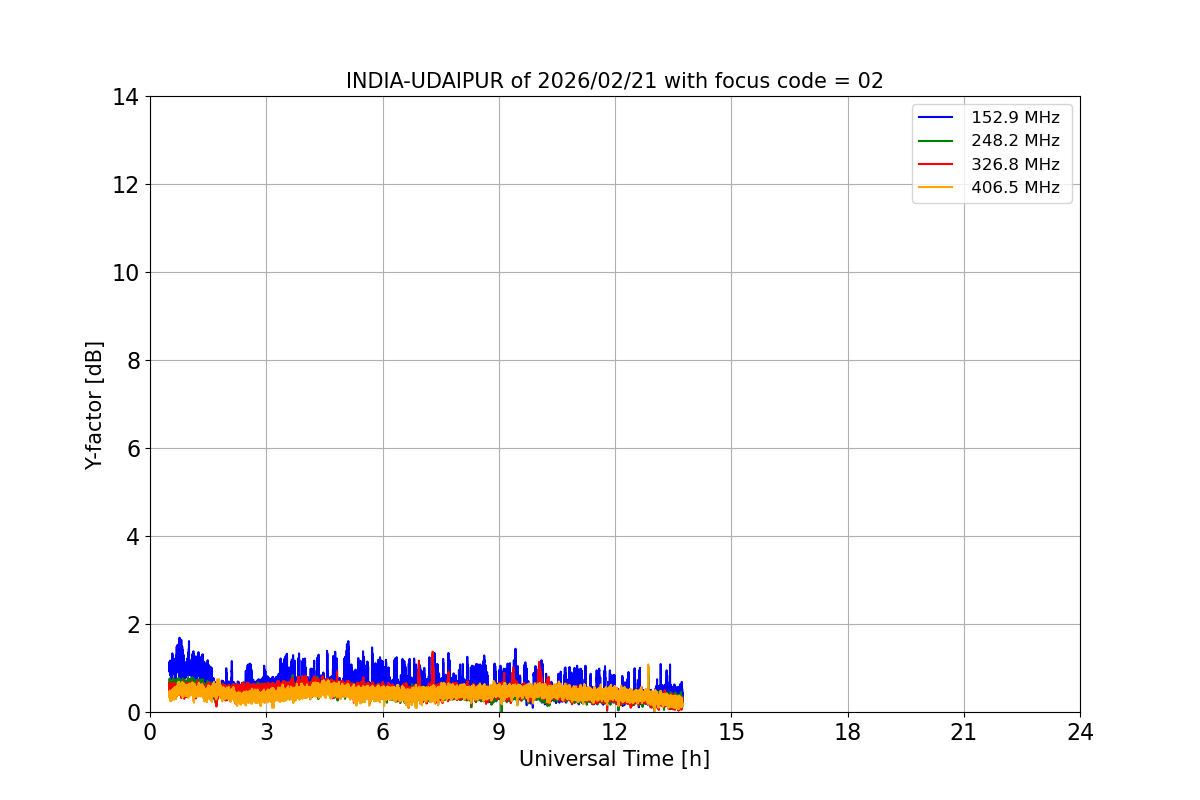Click the x-axis tick label 21
Viewport: 1200px width, 800px height.
(x=964, y=732)
